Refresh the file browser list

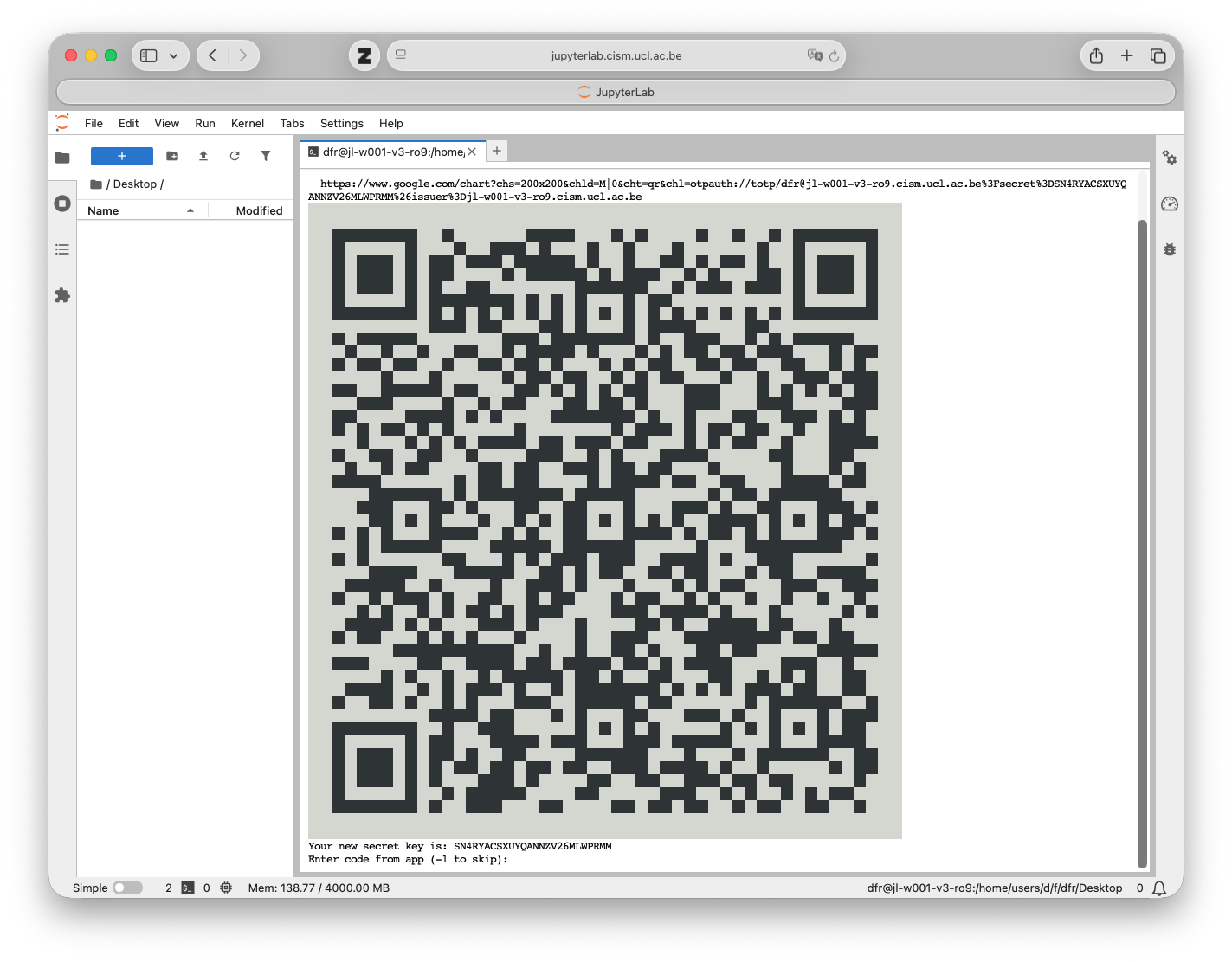235,156
